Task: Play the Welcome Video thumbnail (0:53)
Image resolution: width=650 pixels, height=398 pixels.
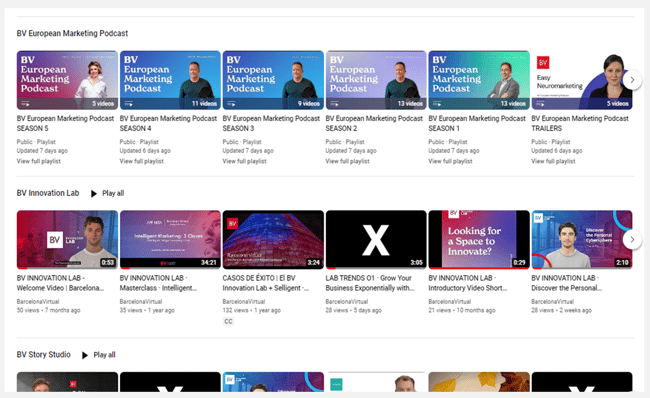Action: click(67, 240)
